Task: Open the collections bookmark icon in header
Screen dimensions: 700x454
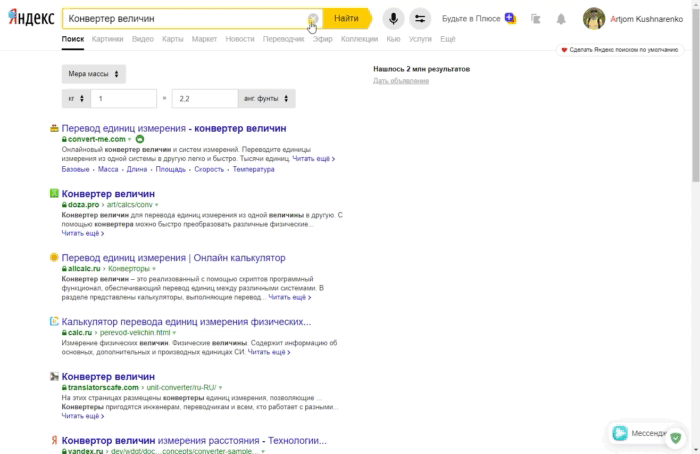Action: tap(535, 19)
